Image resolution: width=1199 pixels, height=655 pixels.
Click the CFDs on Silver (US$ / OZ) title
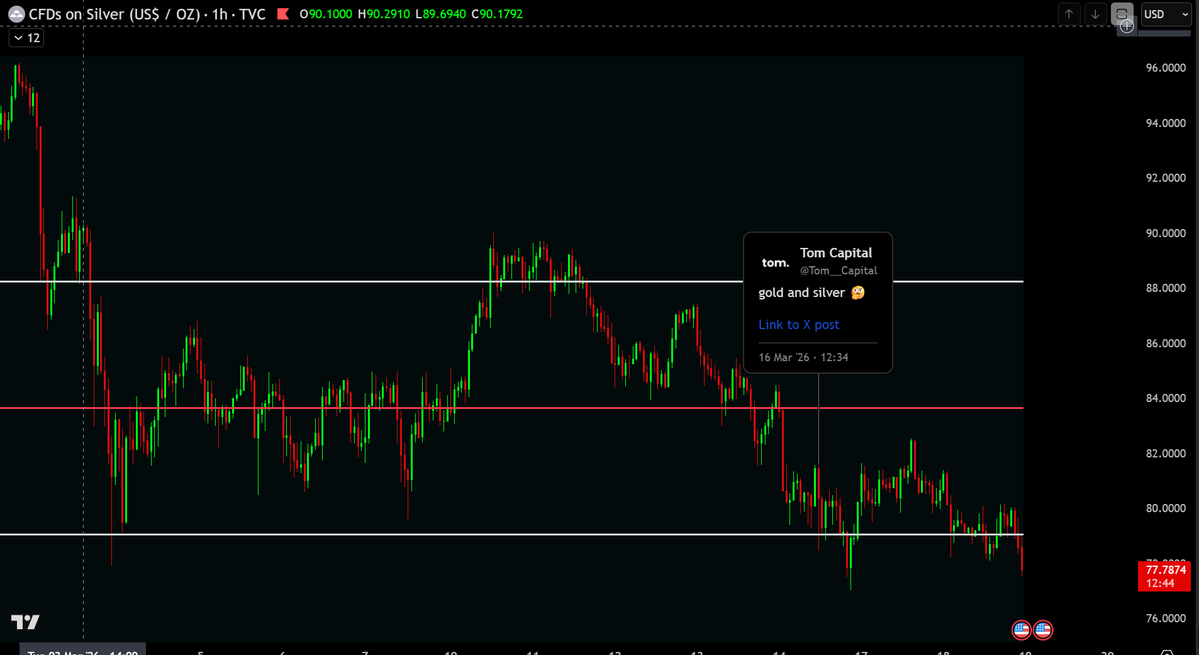pyautogui.click(x=113, y=14)
